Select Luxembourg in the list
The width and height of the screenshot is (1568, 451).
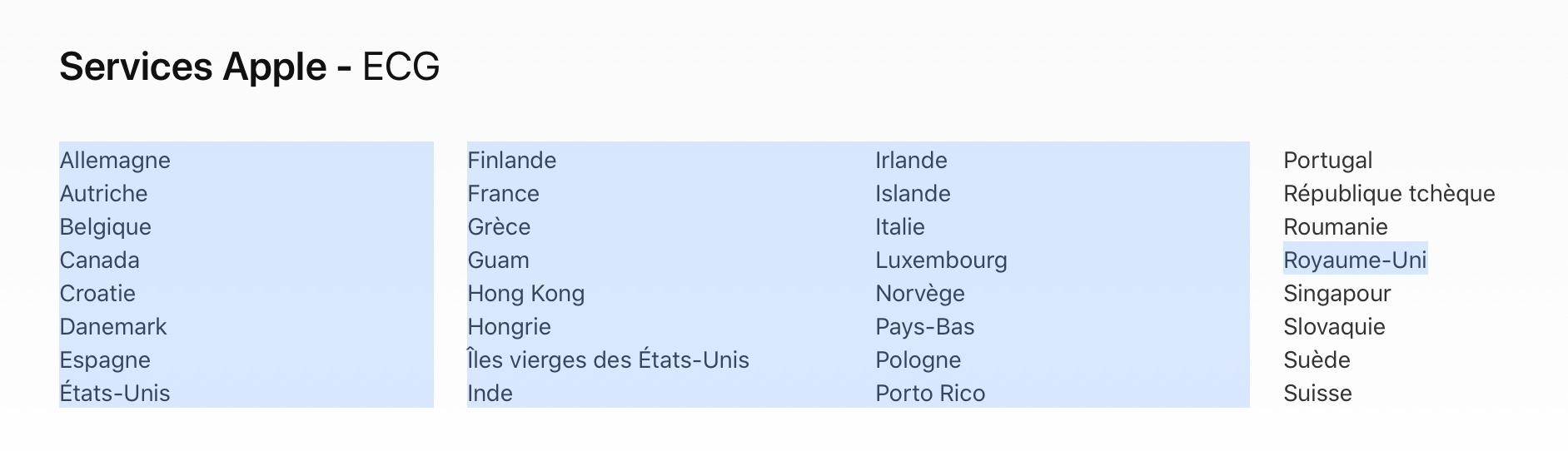[x=941, y=260]
